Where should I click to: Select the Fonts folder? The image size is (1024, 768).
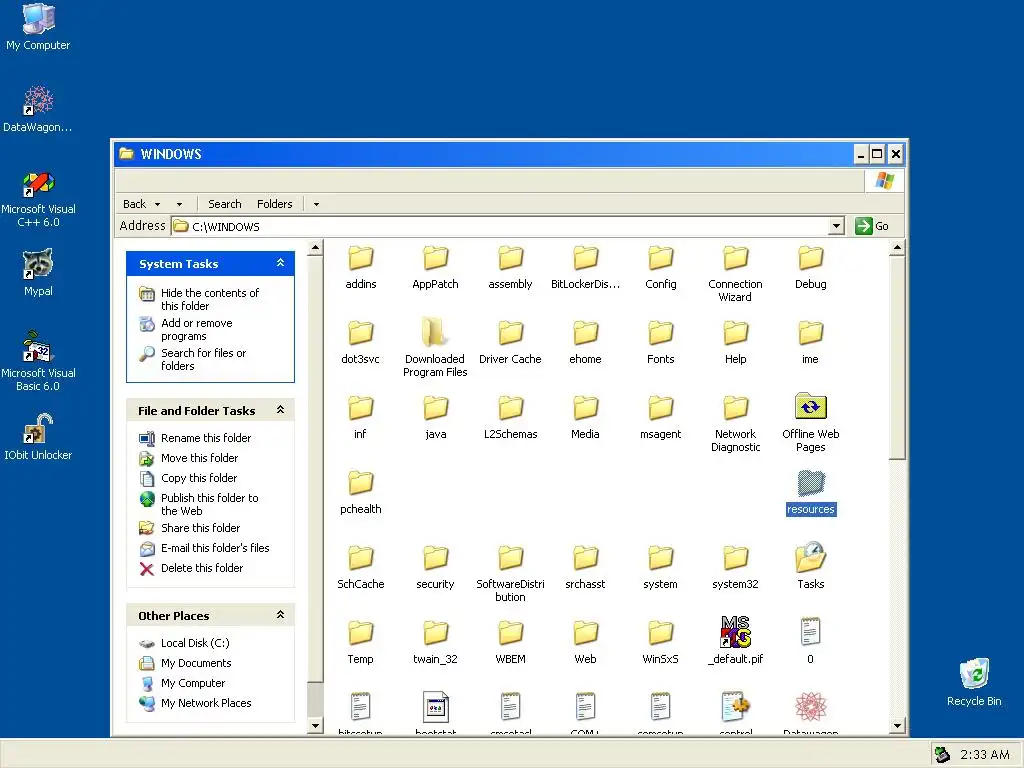[660, 342]
